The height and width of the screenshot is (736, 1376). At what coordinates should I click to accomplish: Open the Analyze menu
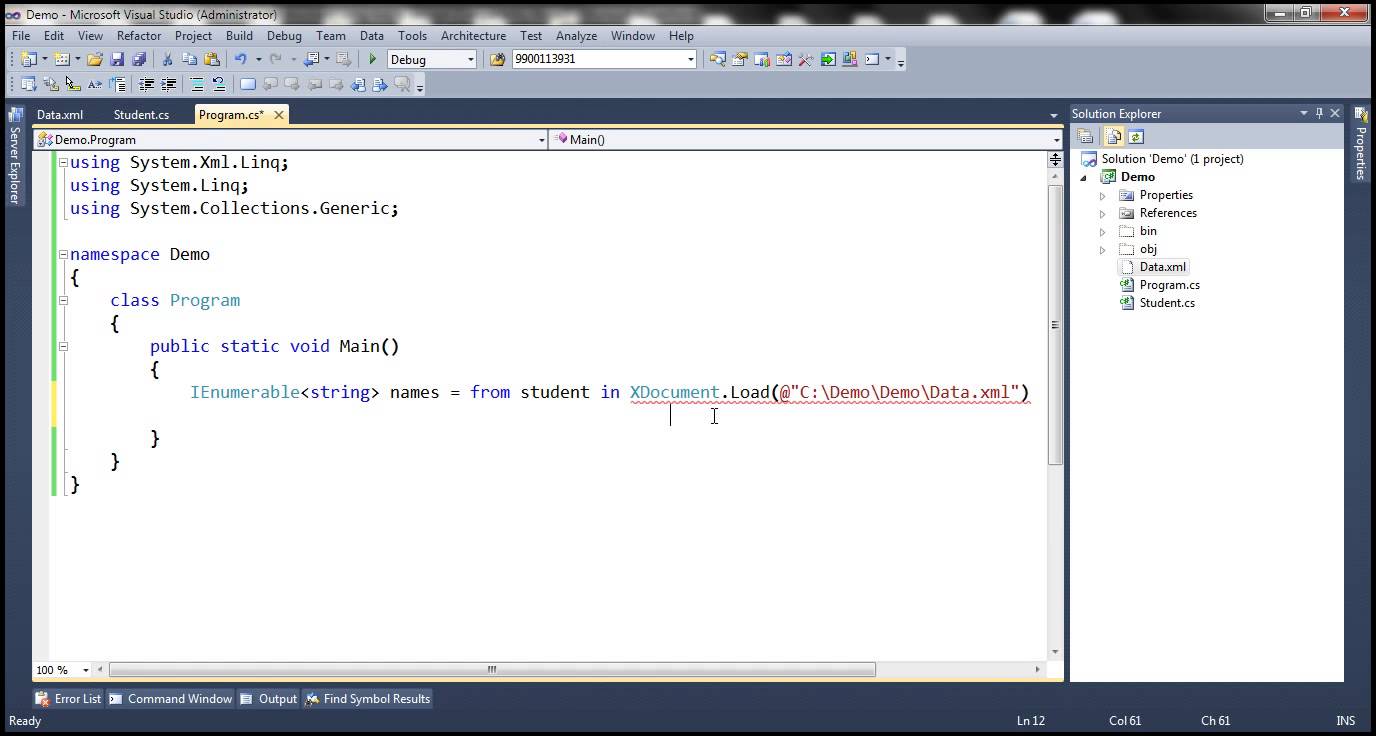[x=576, y=35]
